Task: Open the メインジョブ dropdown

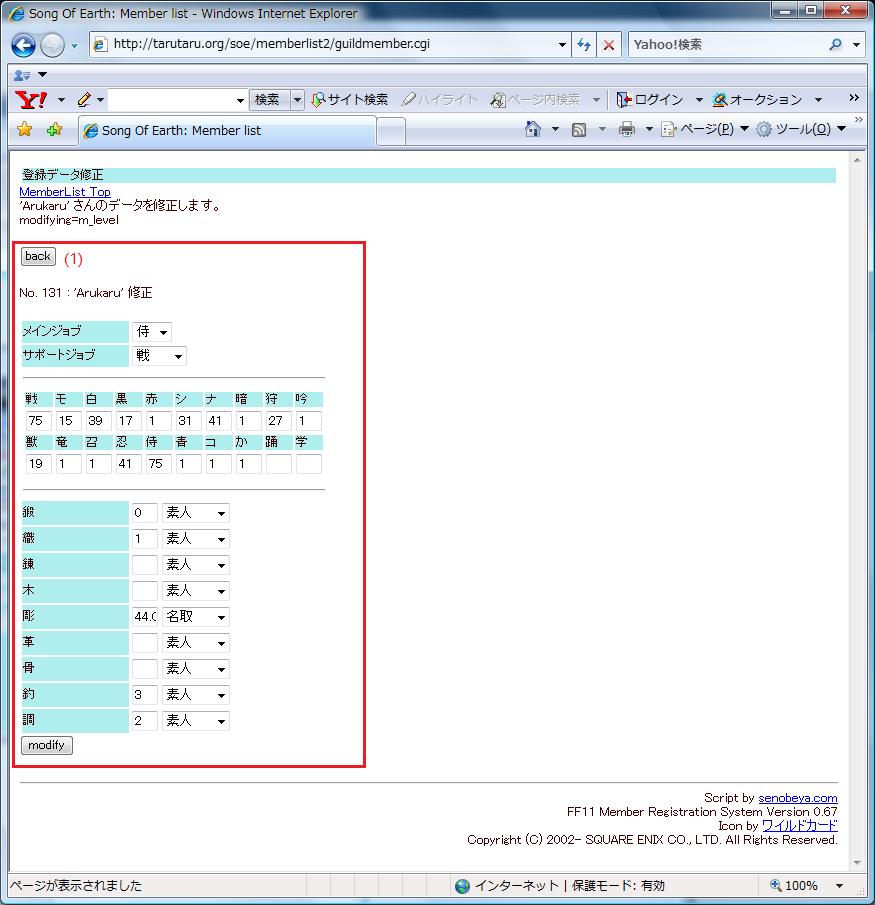Action: [x=152, y=331]
